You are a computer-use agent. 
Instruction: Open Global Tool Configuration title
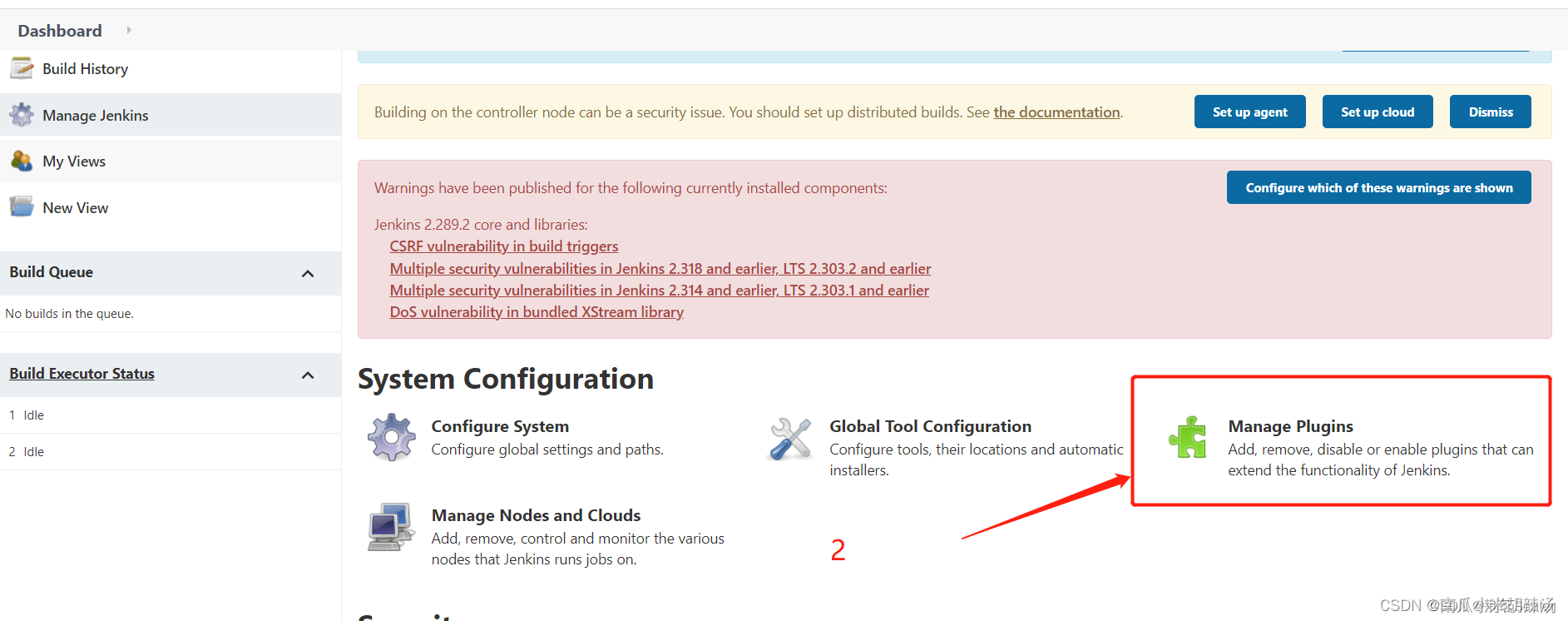point(930,426)
